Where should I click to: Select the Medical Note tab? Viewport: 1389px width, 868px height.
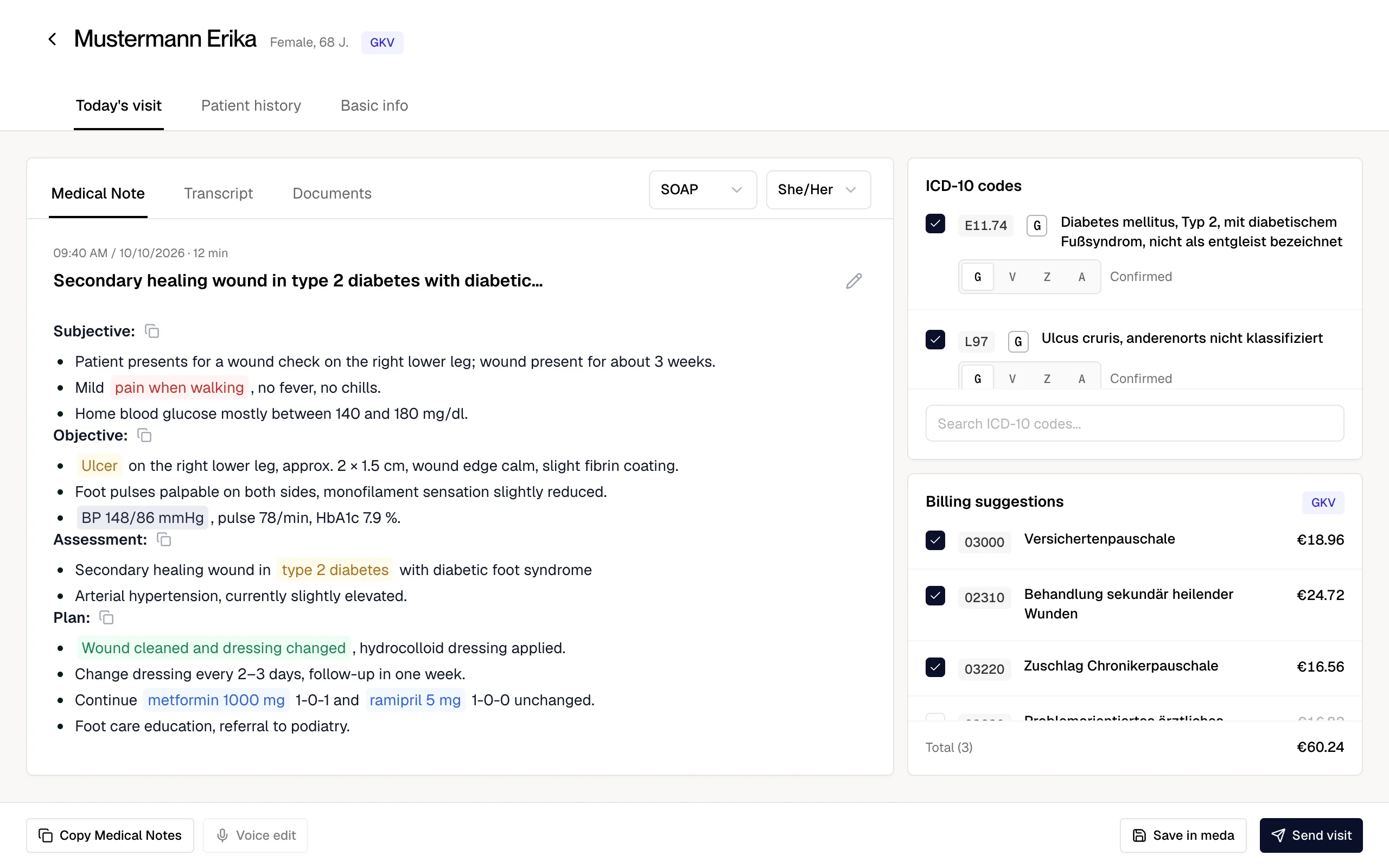tap(98, 194)
